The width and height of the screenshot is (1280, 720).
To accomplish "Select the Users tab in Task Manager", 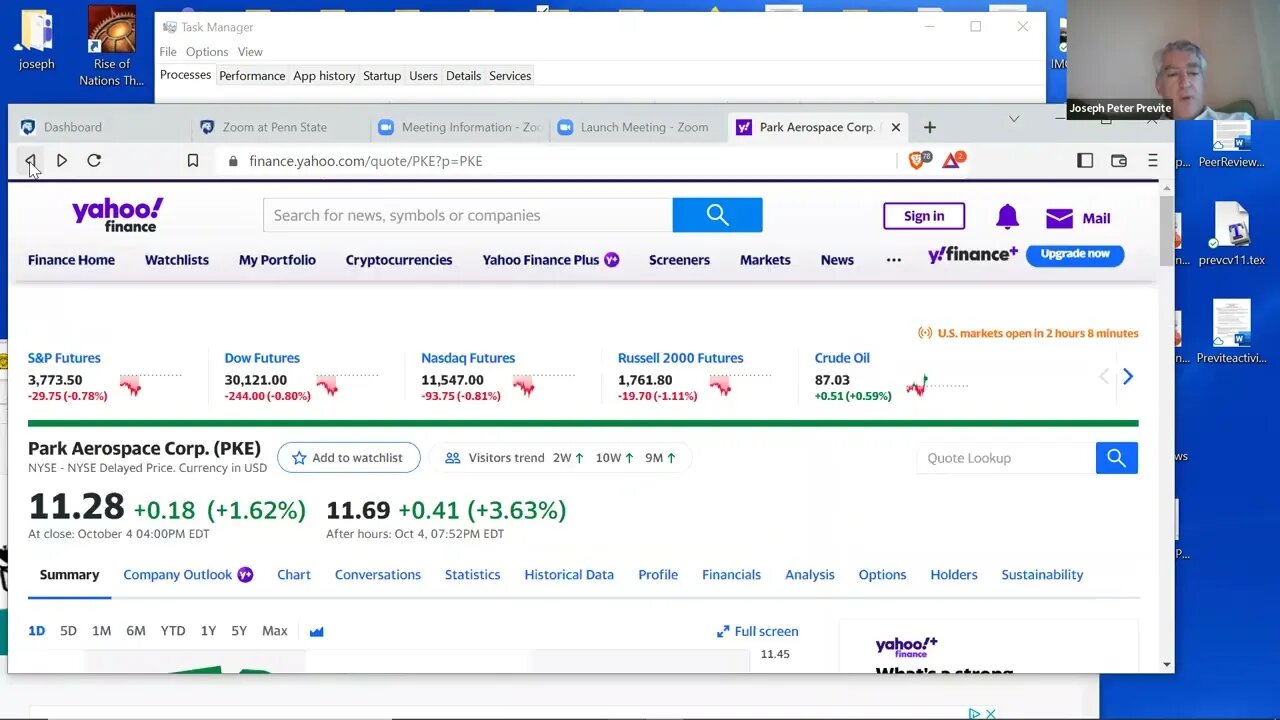I will click(423, 76).
